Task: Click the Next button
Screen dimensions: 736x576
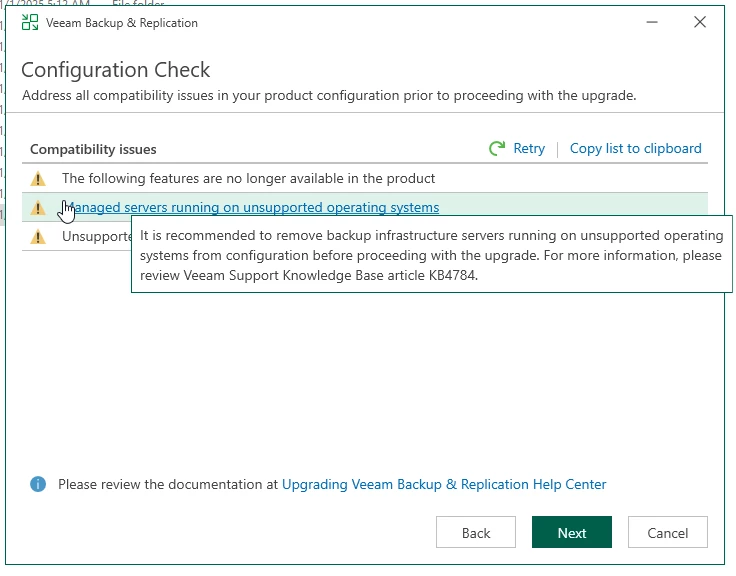Action: (572, 532)
